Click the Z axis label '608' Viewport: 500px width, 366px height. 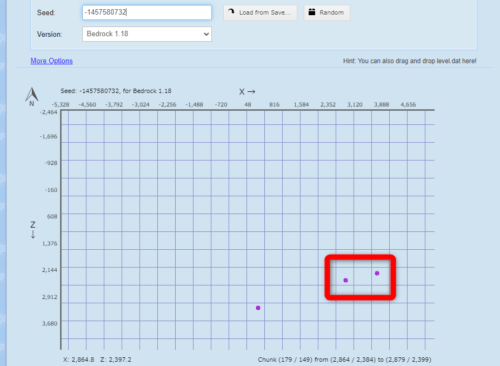[52, 216]
